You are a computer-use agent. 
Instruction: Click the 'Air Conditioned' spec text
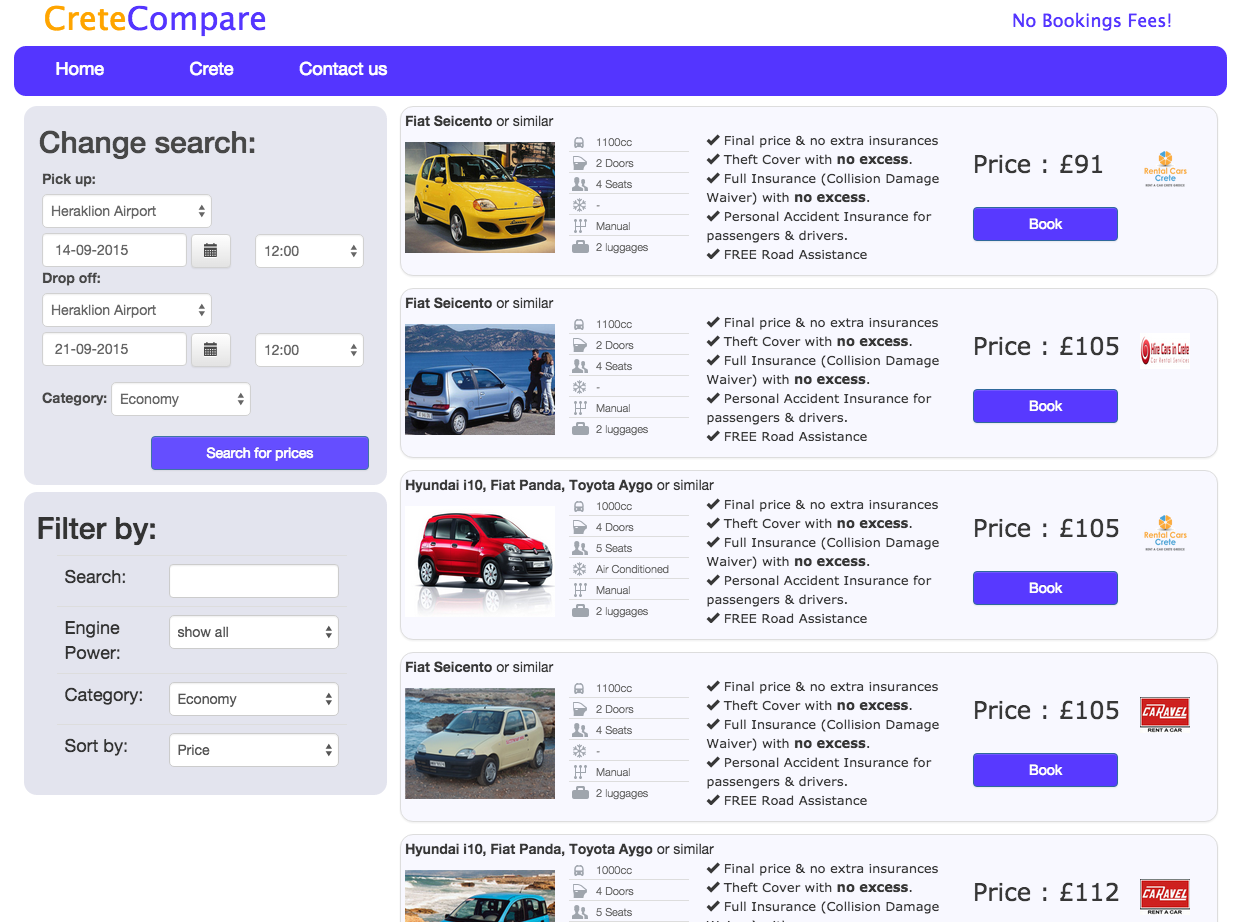point(632,569)
